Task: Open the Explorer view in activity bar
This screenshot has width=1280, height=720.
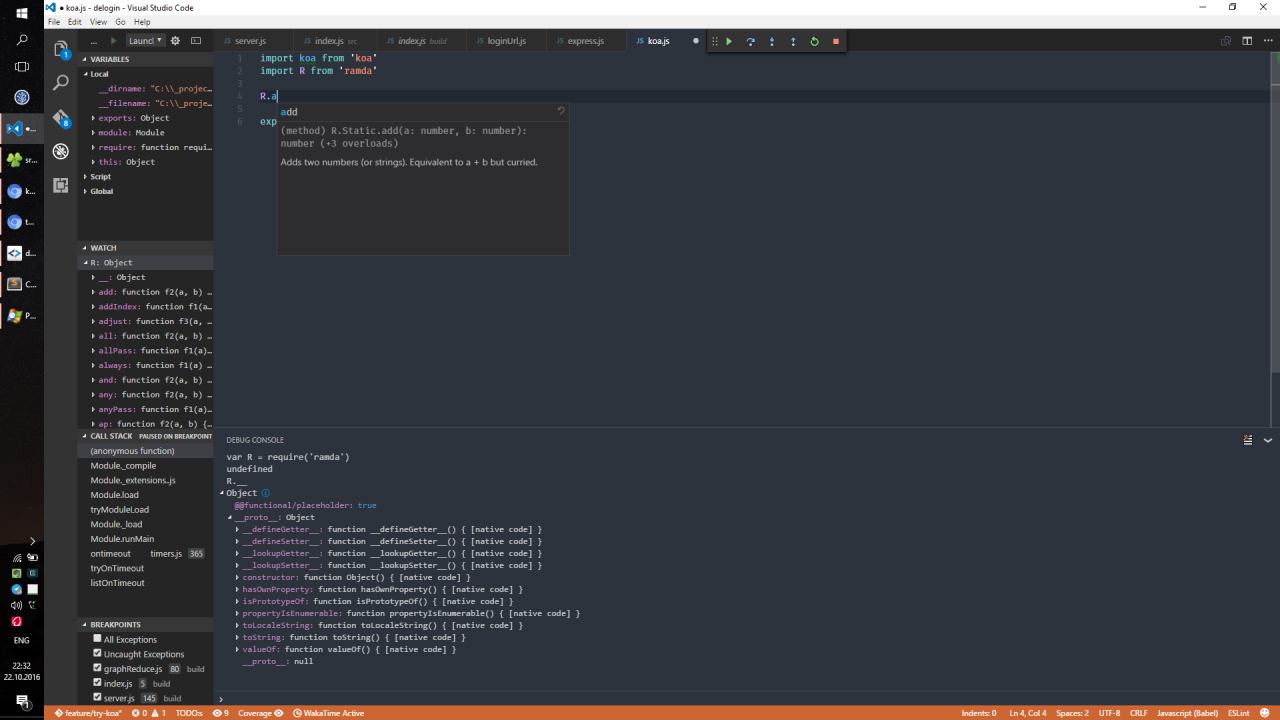Action: click(x=61, y=48)
